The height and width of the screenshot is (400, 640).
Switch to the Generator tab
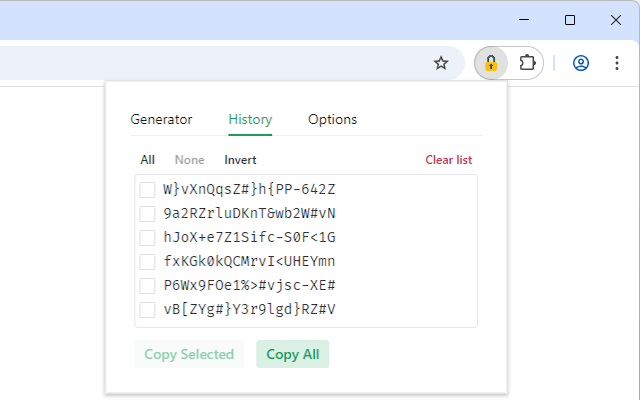[x=161, y=119]
